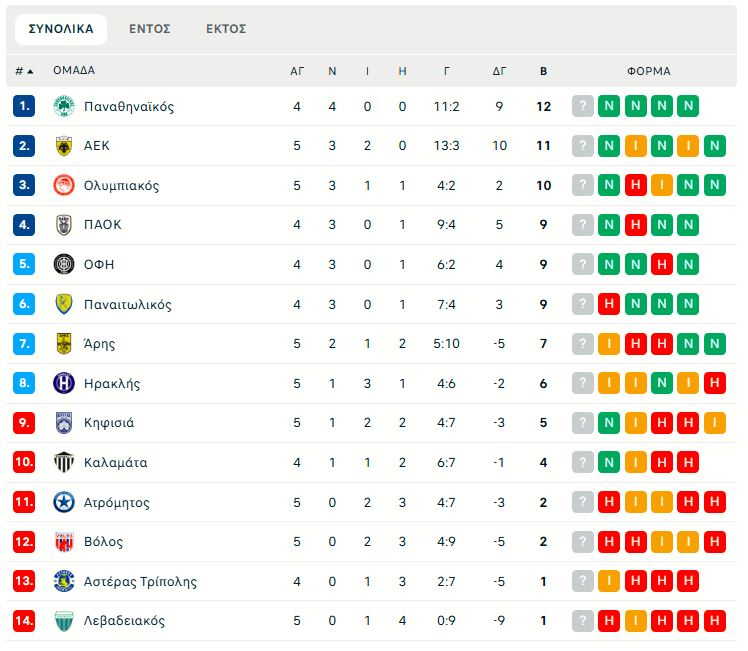Screen dimensions: 748x651
Task: Click the ΑΕΚ team logo
Action: [x=63, y=146]
